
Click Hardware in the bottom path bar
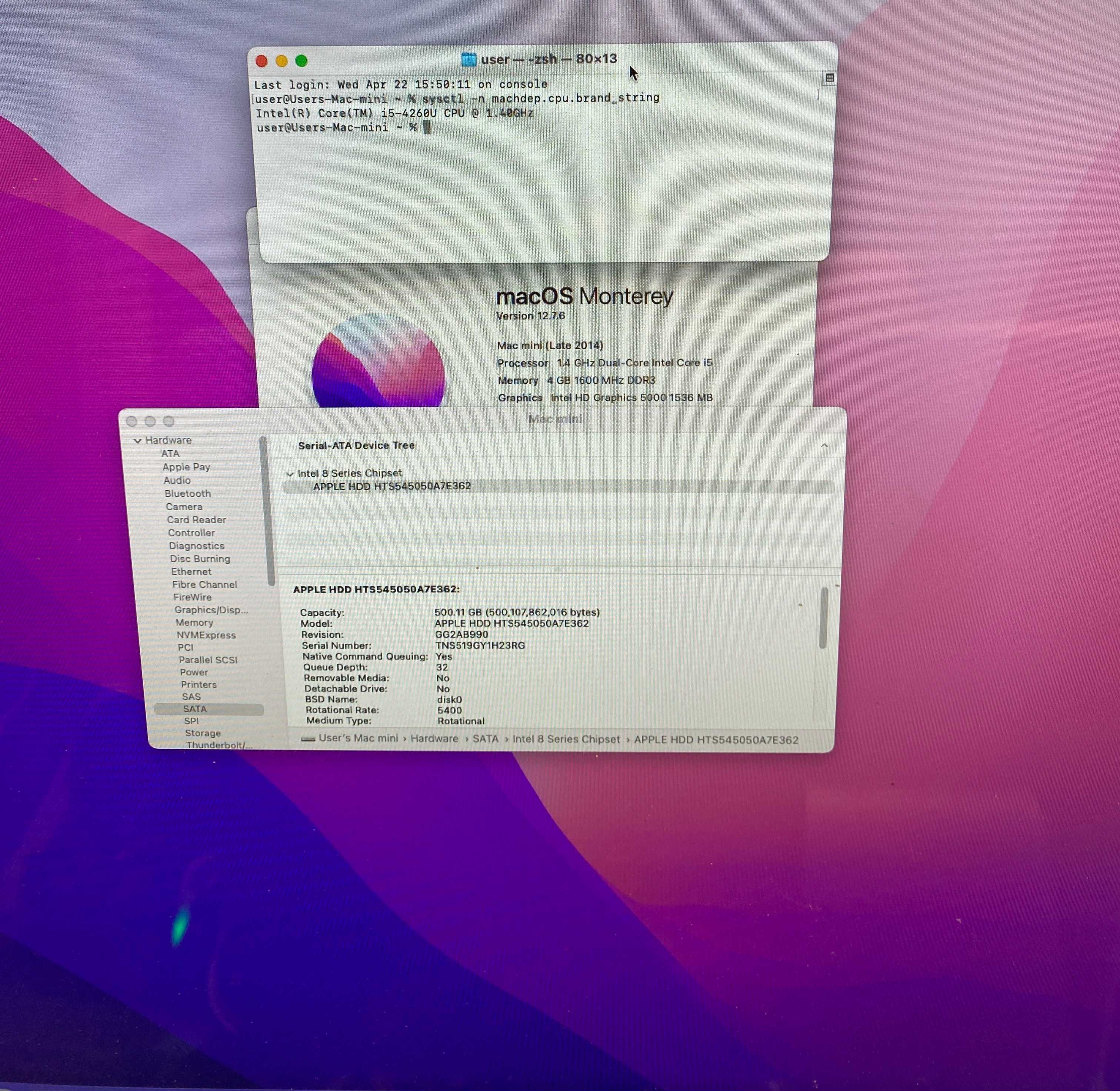coord(434,738)
